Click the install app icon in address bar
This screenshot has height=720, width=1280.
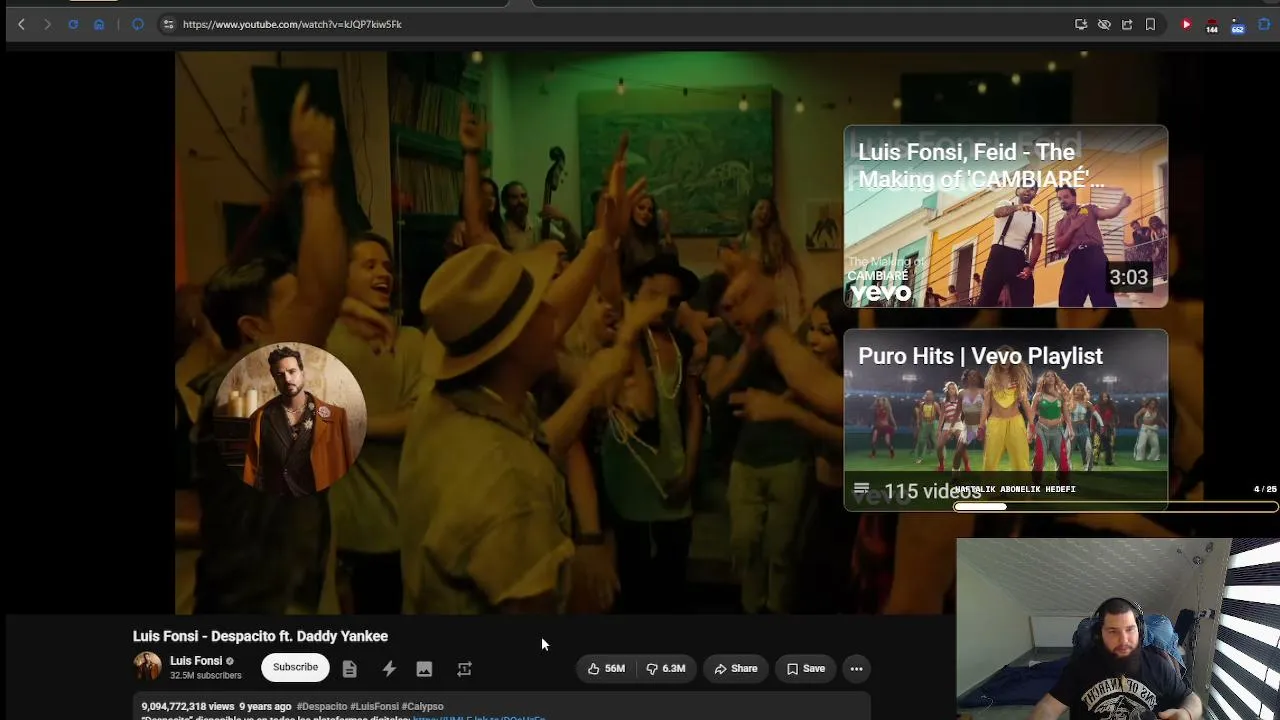click(x=1081, y=24)
